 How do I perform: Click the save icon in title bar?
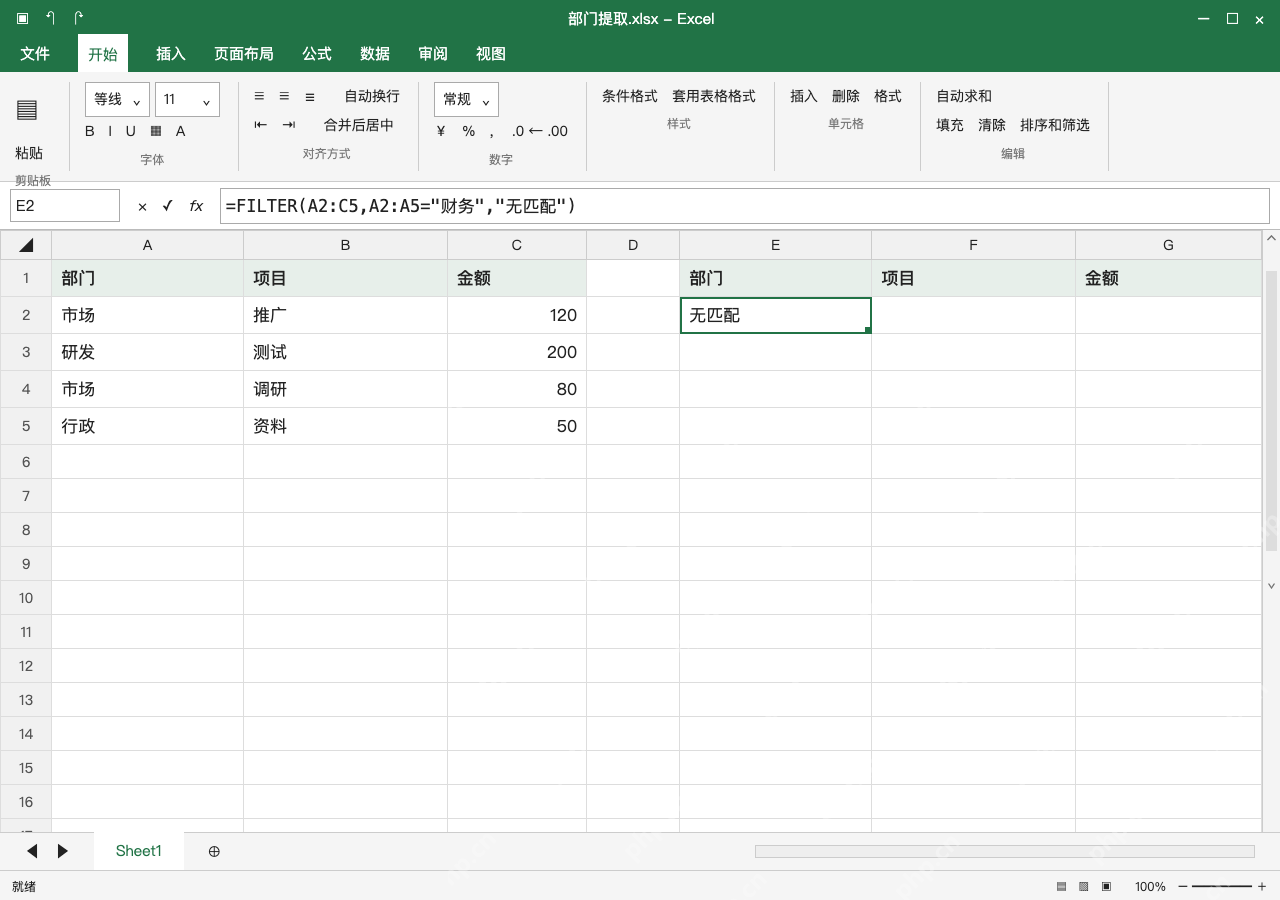[x=22, y=18]
